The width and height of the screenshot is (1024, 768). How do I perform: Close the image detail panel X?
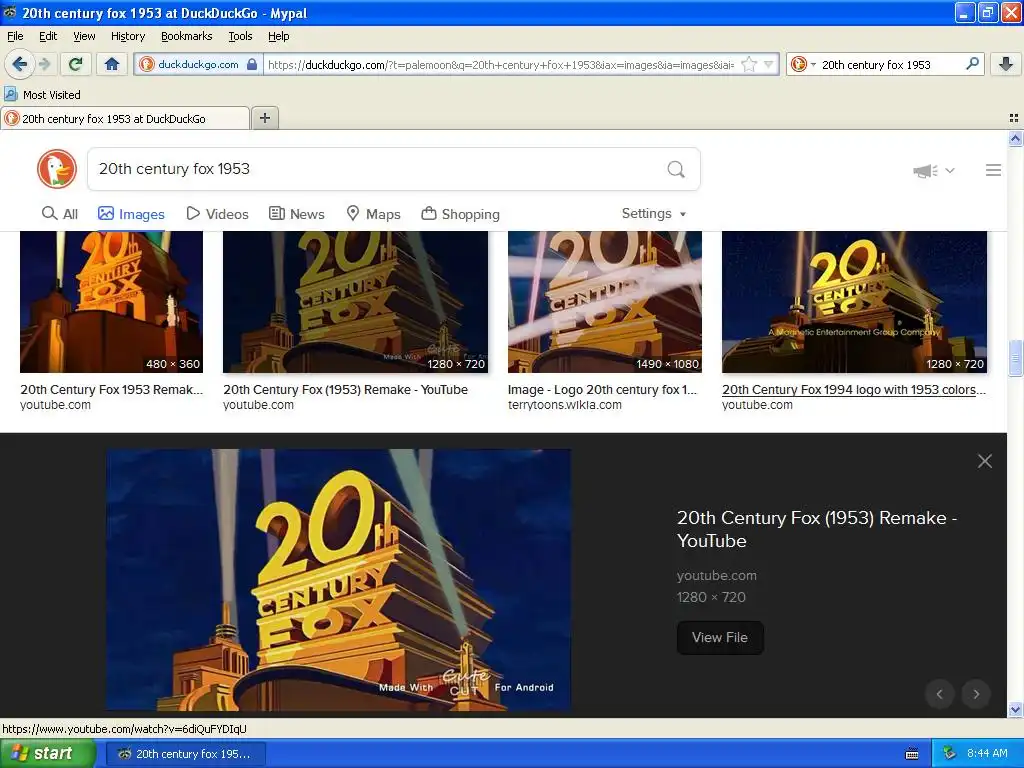[985, 461]
